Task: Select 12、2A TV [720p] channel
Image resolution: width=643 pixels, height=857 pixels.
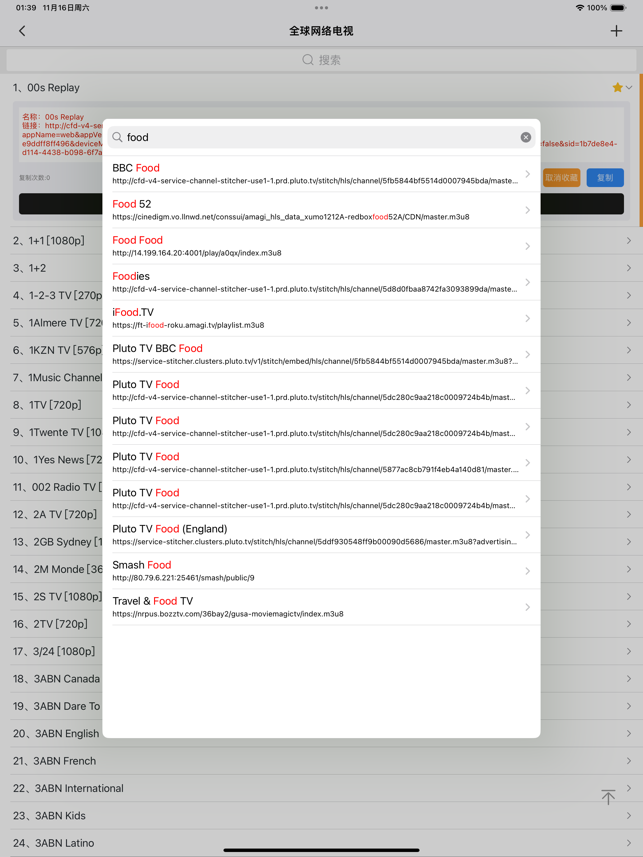Action: click(322, 514)
